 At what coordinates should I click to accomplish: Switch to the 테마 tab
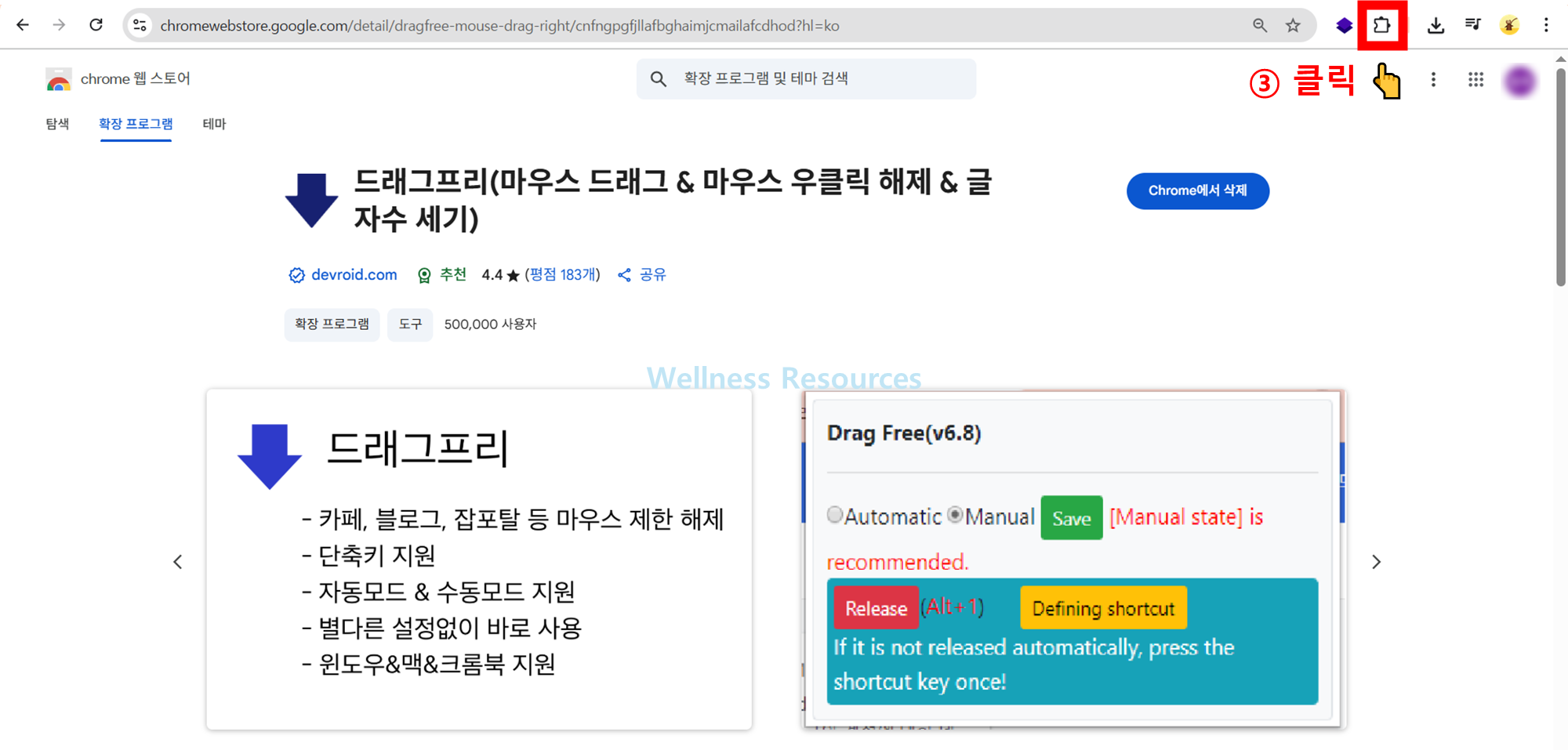tap(214, 124)
